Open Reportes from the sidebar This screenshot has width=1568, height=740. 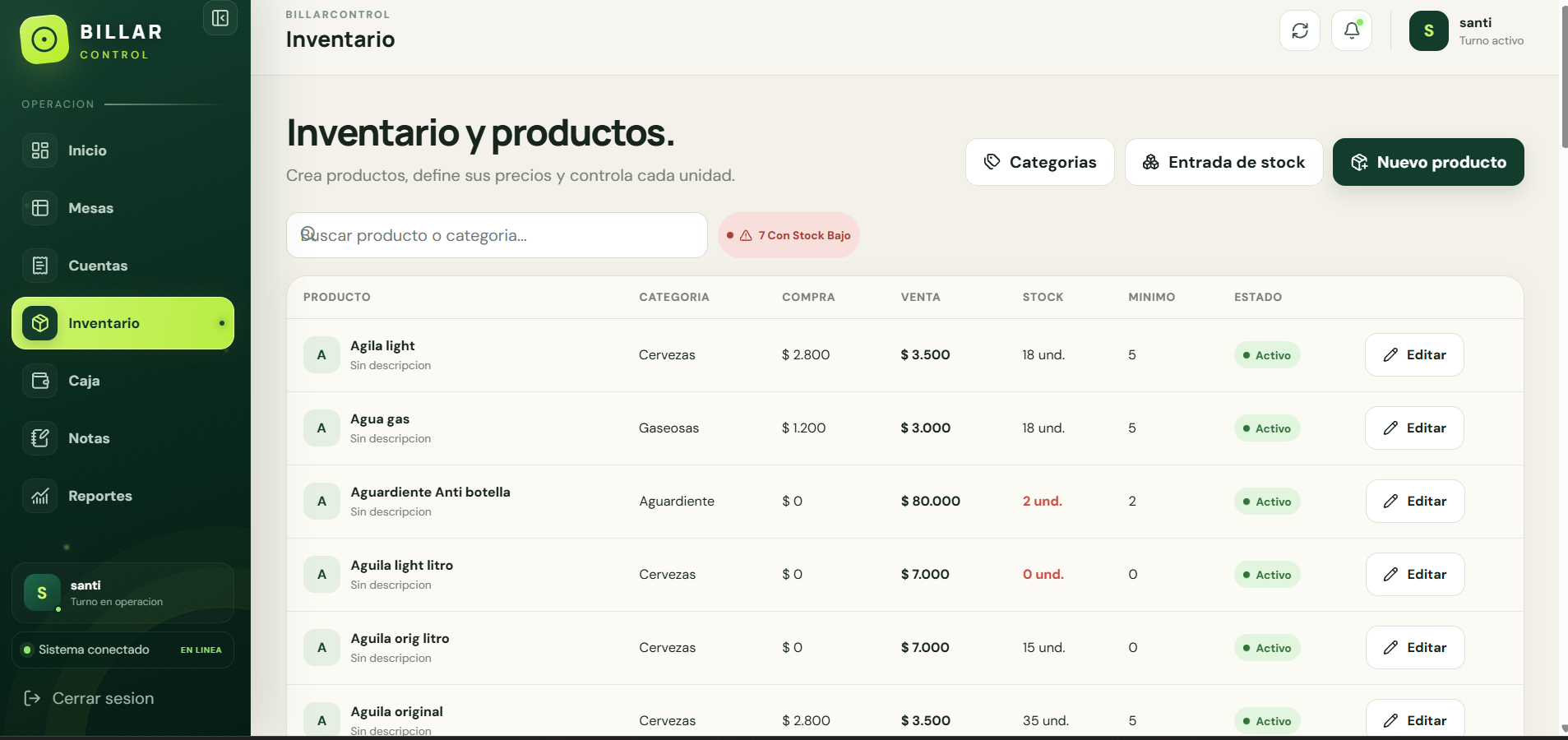pyautogui.click(x=123, y=496)
